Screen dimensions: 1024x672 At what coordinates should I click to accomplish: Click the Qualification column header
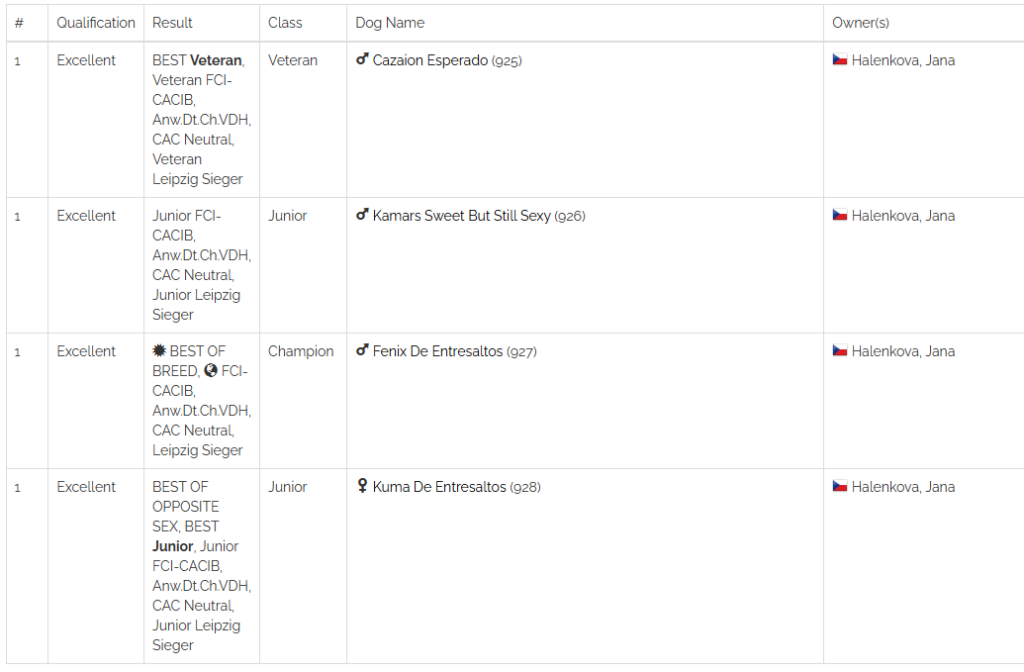95,23
